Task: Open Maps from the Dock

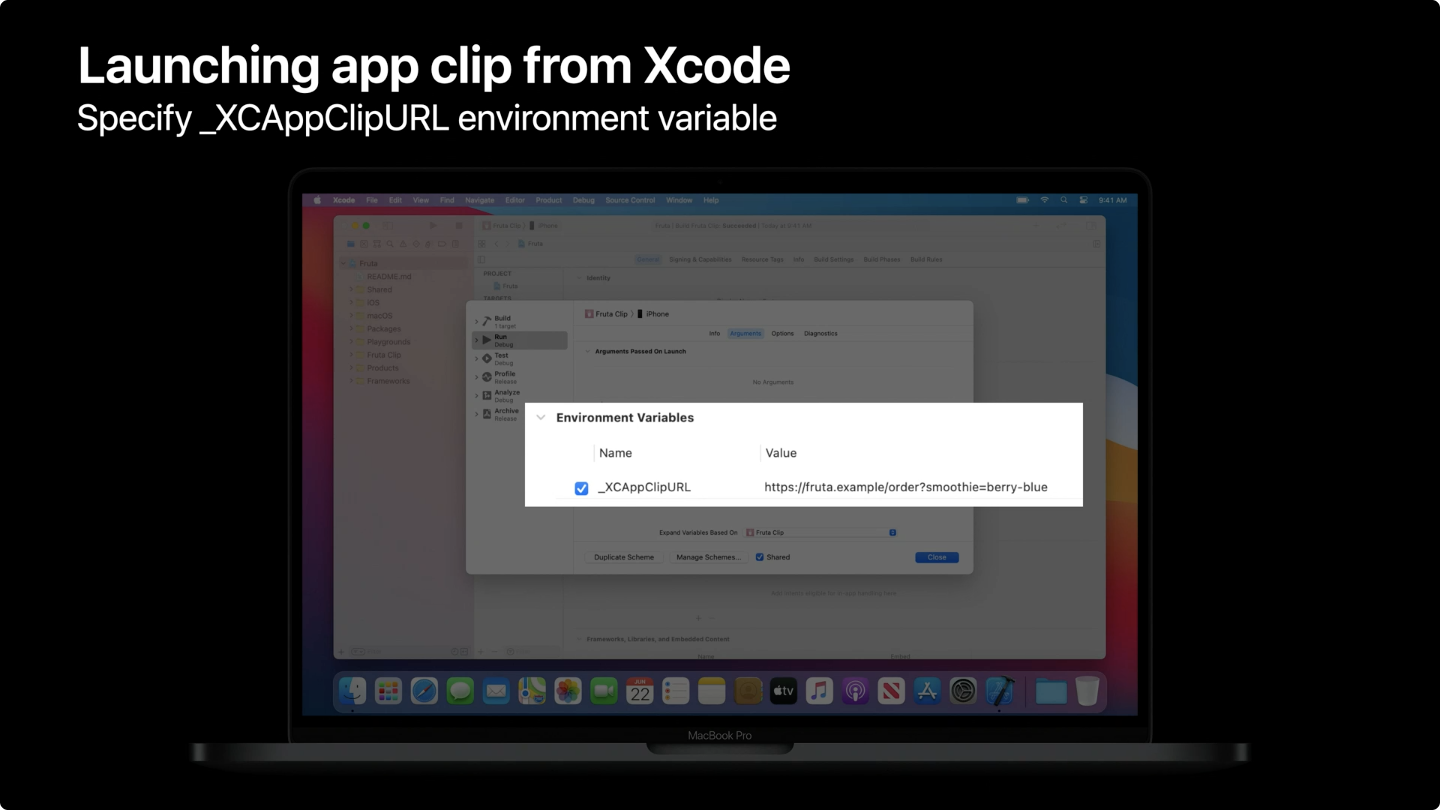Action: pyautogui.click(x=532, y=690)
